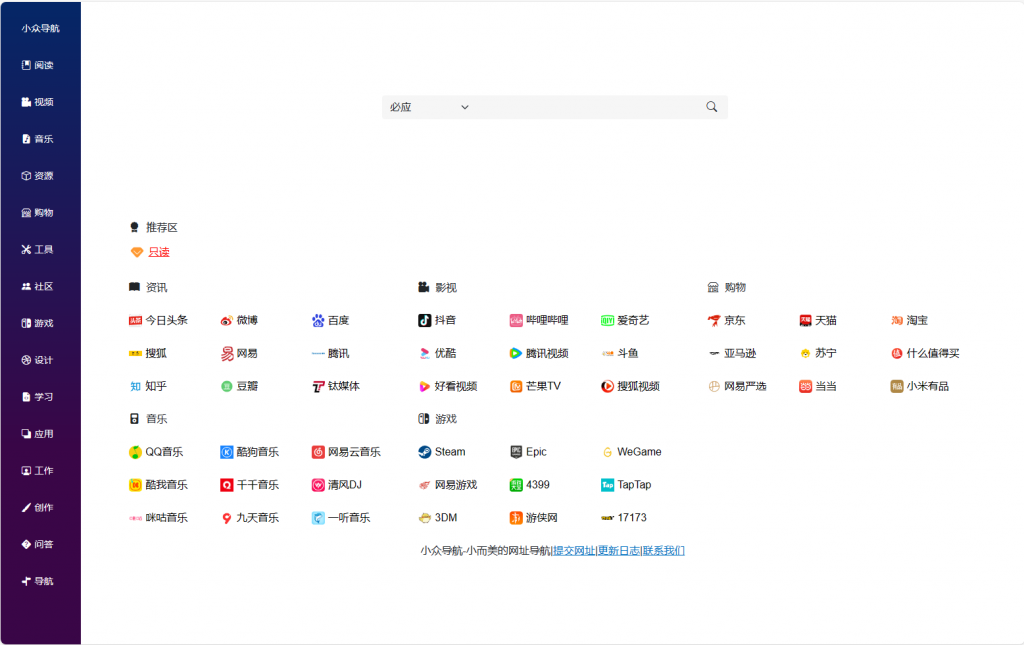Image resolution: width=1024 pixels, height=645 pixels.
Task: Open the 千千音乐 link
Action: pyautogui.click(x=250, y=485)
